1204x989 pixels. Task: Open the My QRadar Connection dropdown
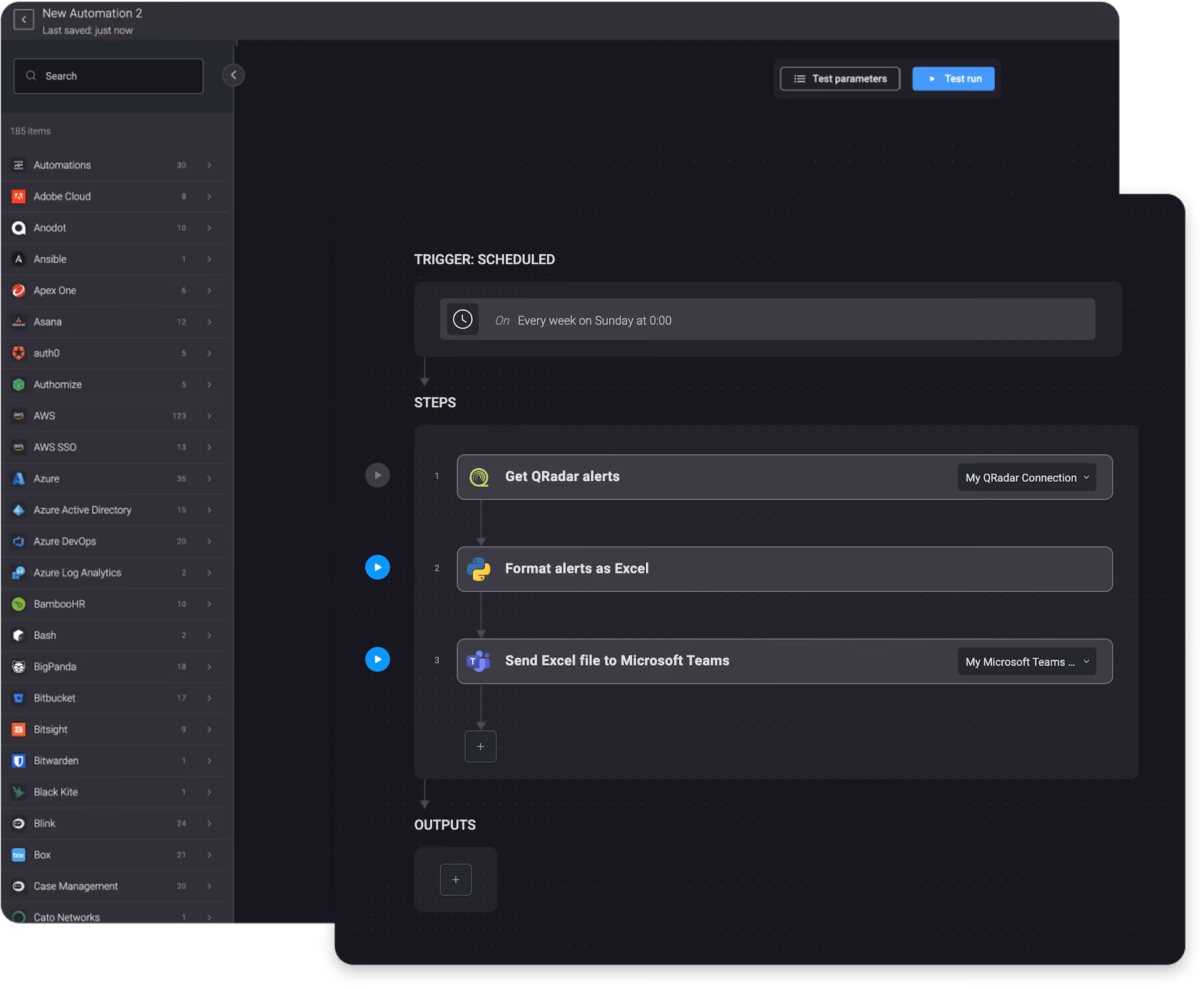(1027, 477)
